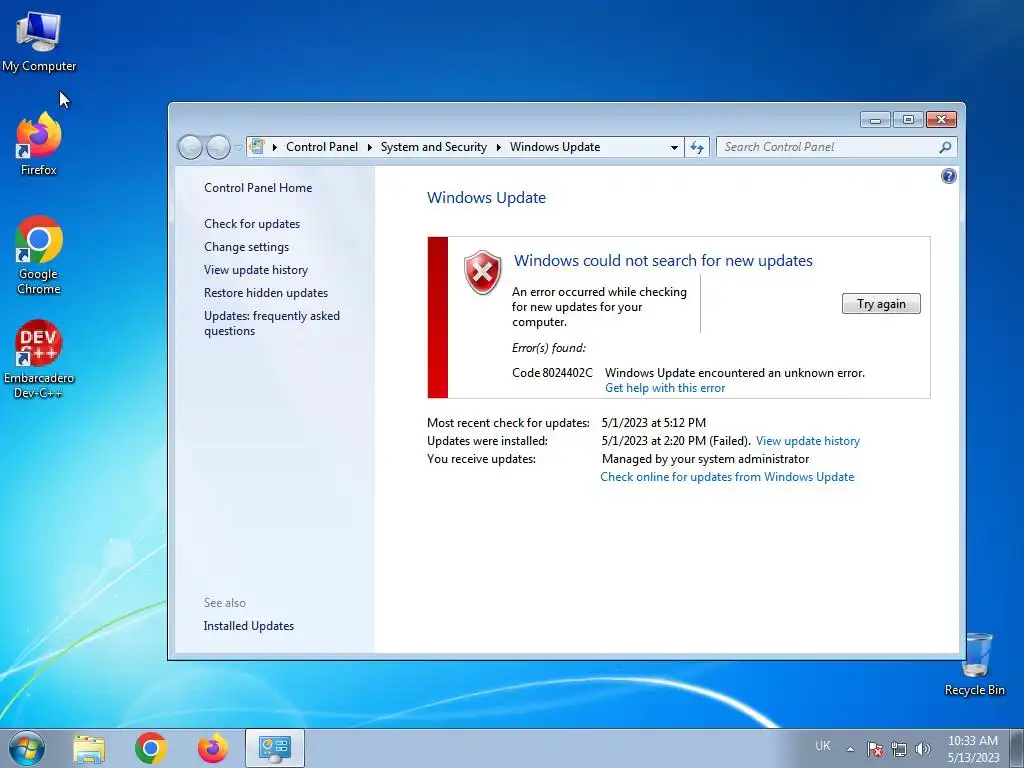The image size is (1024, 768).
Task: Open Installed Updates link
Action: pos(249,626)
